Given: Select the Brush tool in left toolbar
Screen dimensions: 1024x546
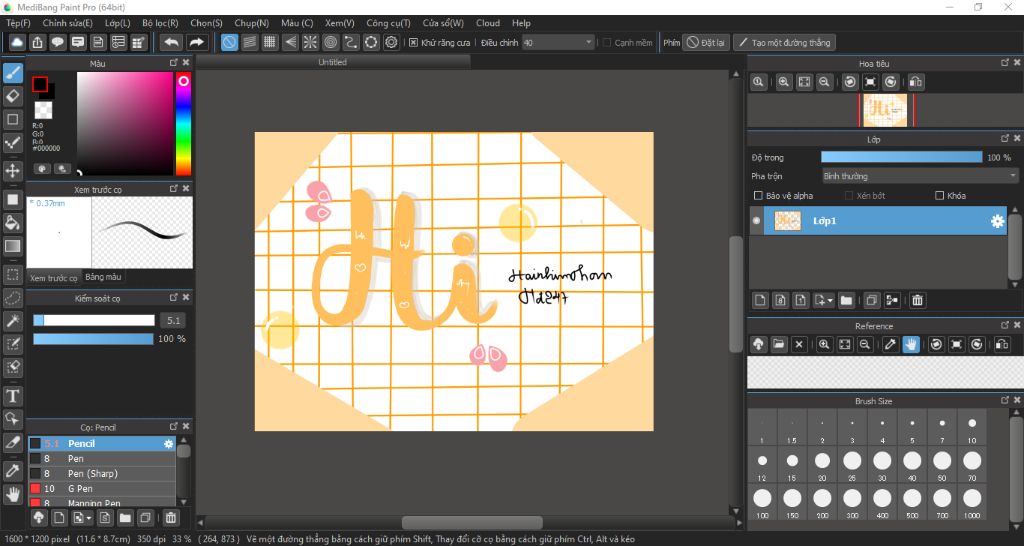Looking at the screenshot, I should point(12,72).
